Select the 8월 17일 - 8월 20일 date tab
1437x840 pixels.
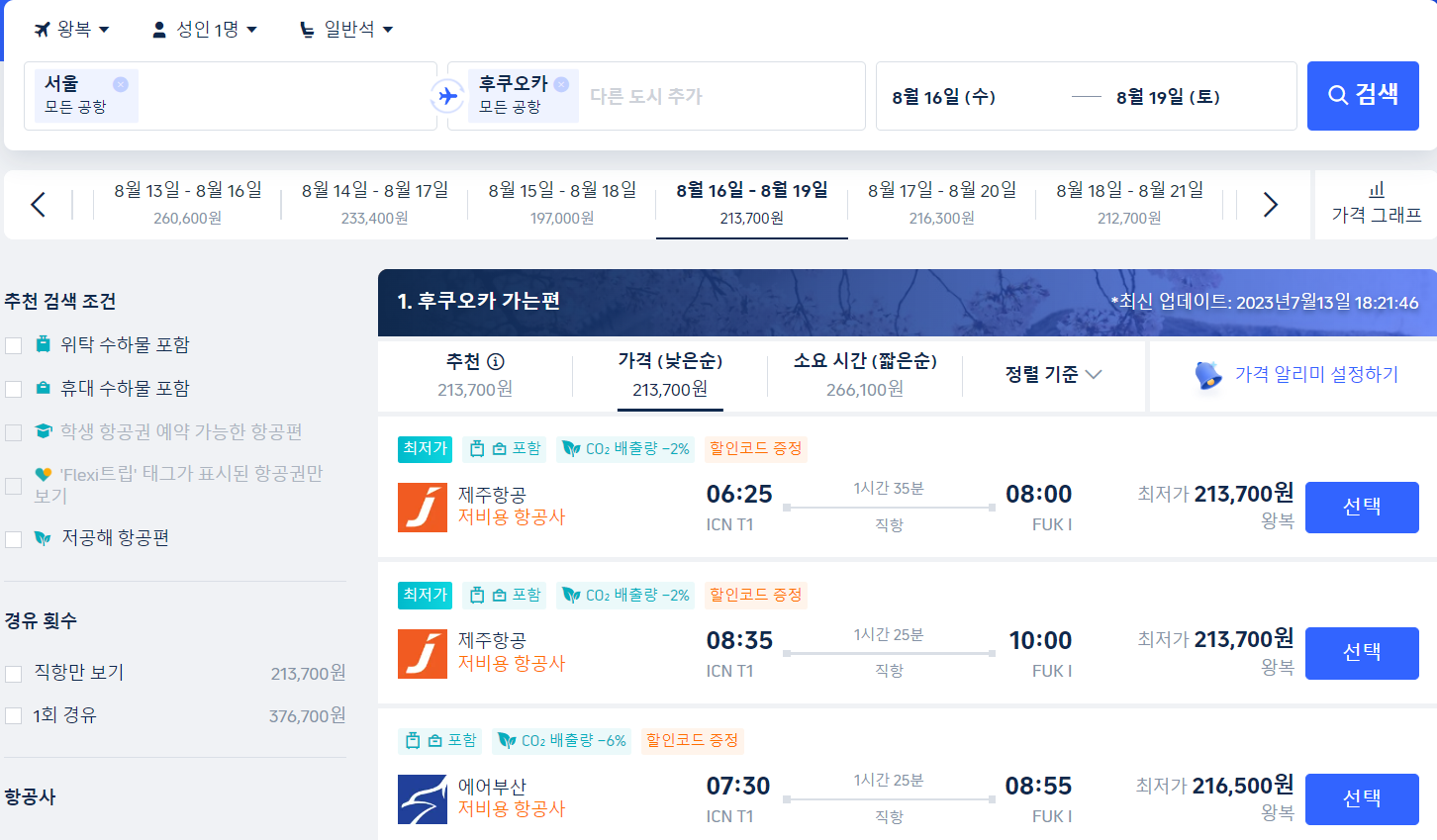[x=941, y=204]
